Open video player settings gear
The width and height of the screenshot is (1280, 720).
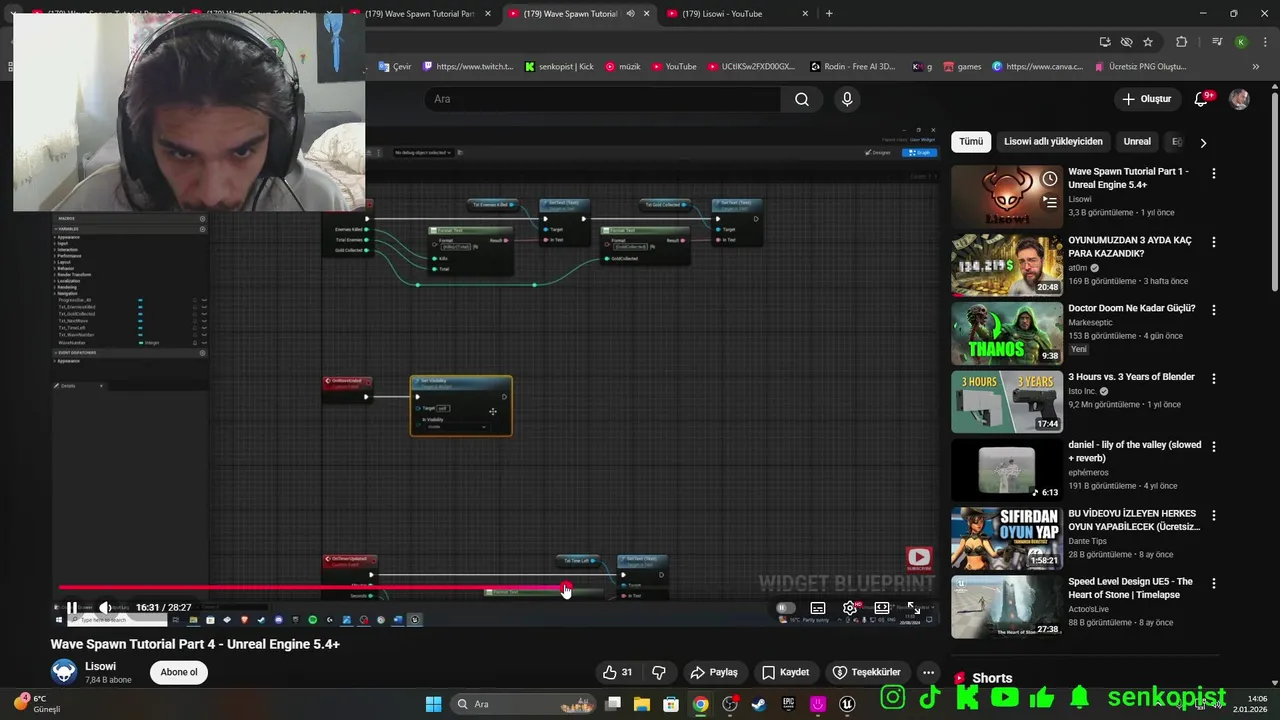(x=850, y=608)
